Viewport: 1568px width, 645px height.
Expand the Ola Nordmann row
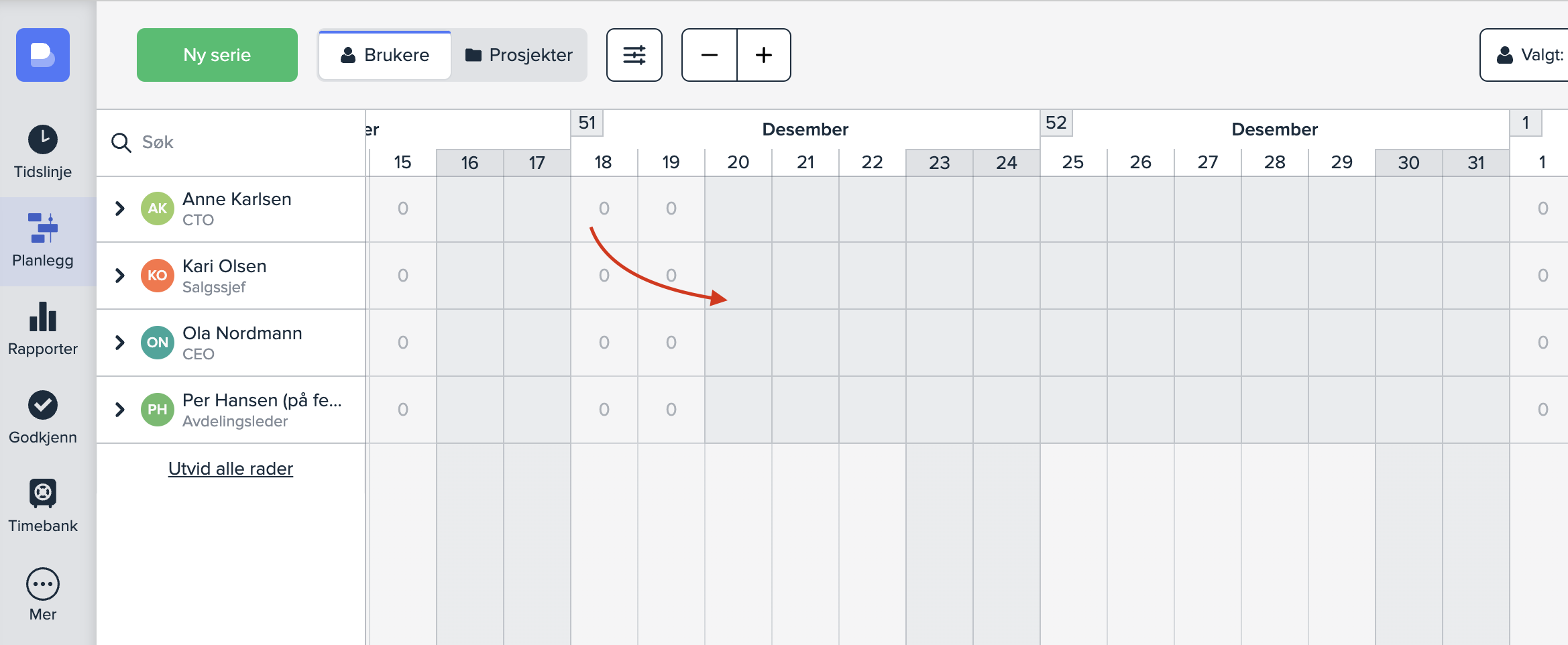pyautogui.click(x=120, y=343)
